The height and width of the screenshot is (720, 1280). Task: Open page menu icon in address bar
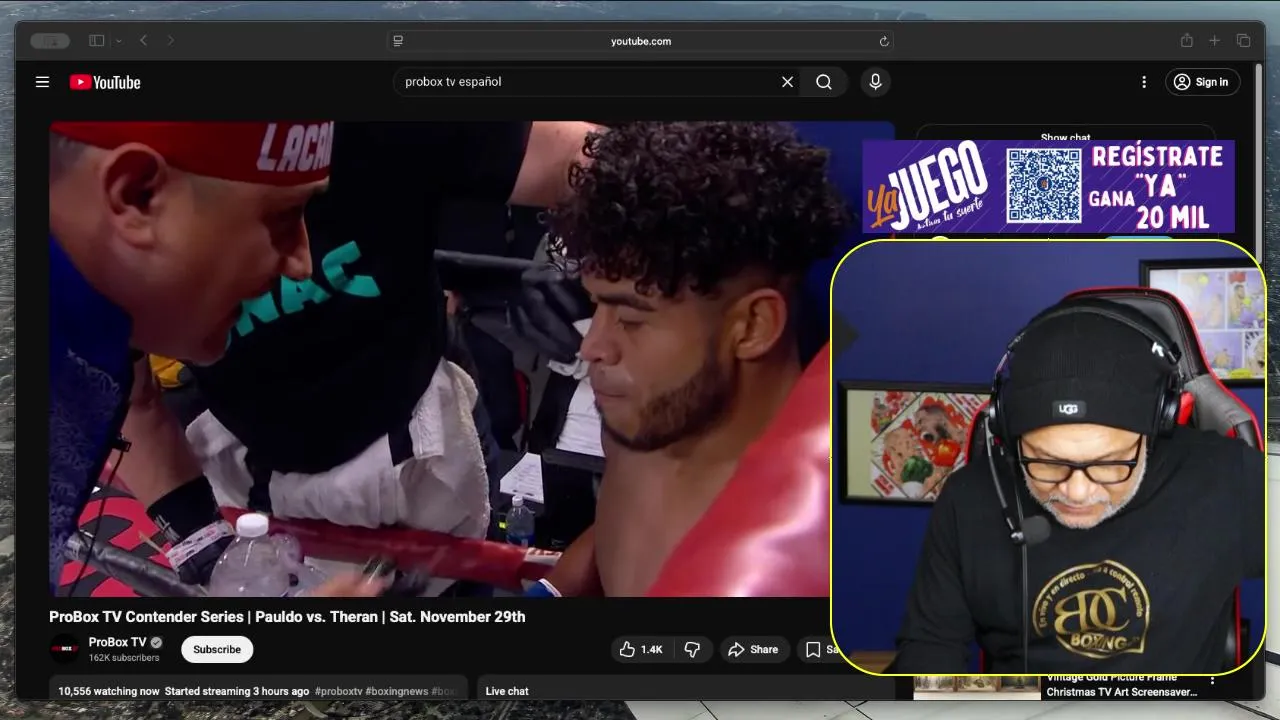point(398,41)
